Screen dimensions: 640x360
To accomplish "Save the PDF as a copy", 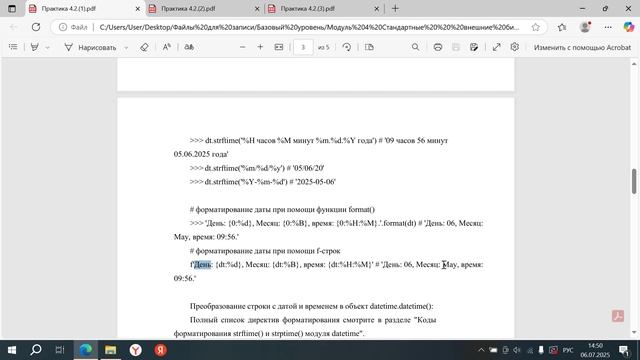I will coord(473,47).
